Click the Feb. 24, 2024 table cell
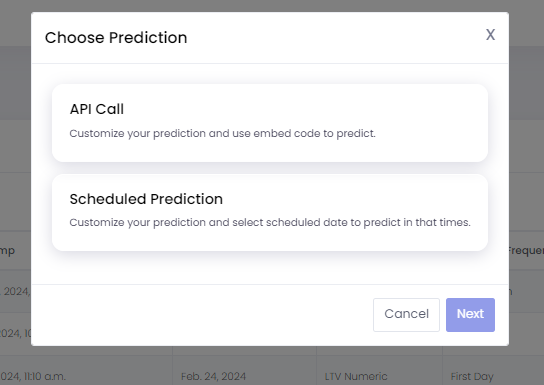Image resolution: width=544 pixels, height=385 pixels. click(213, 376)
